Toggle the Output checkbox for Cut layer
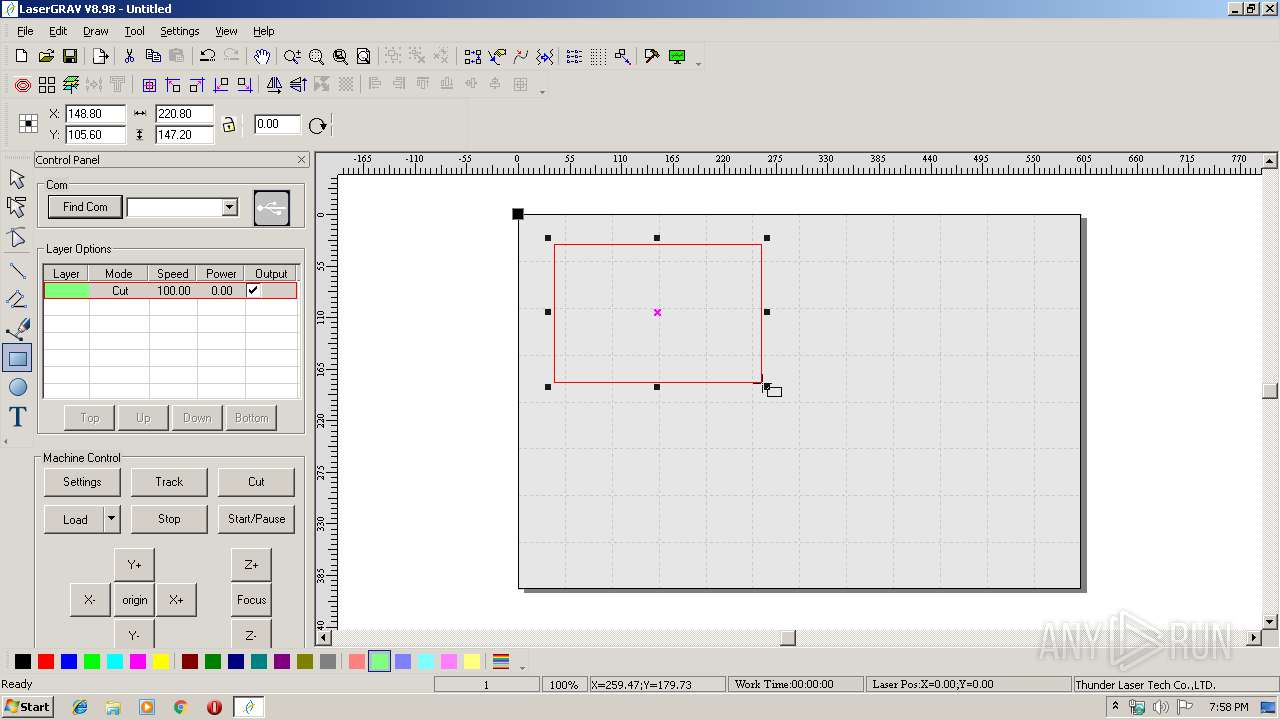1280x720 pixels. point(253,290)
